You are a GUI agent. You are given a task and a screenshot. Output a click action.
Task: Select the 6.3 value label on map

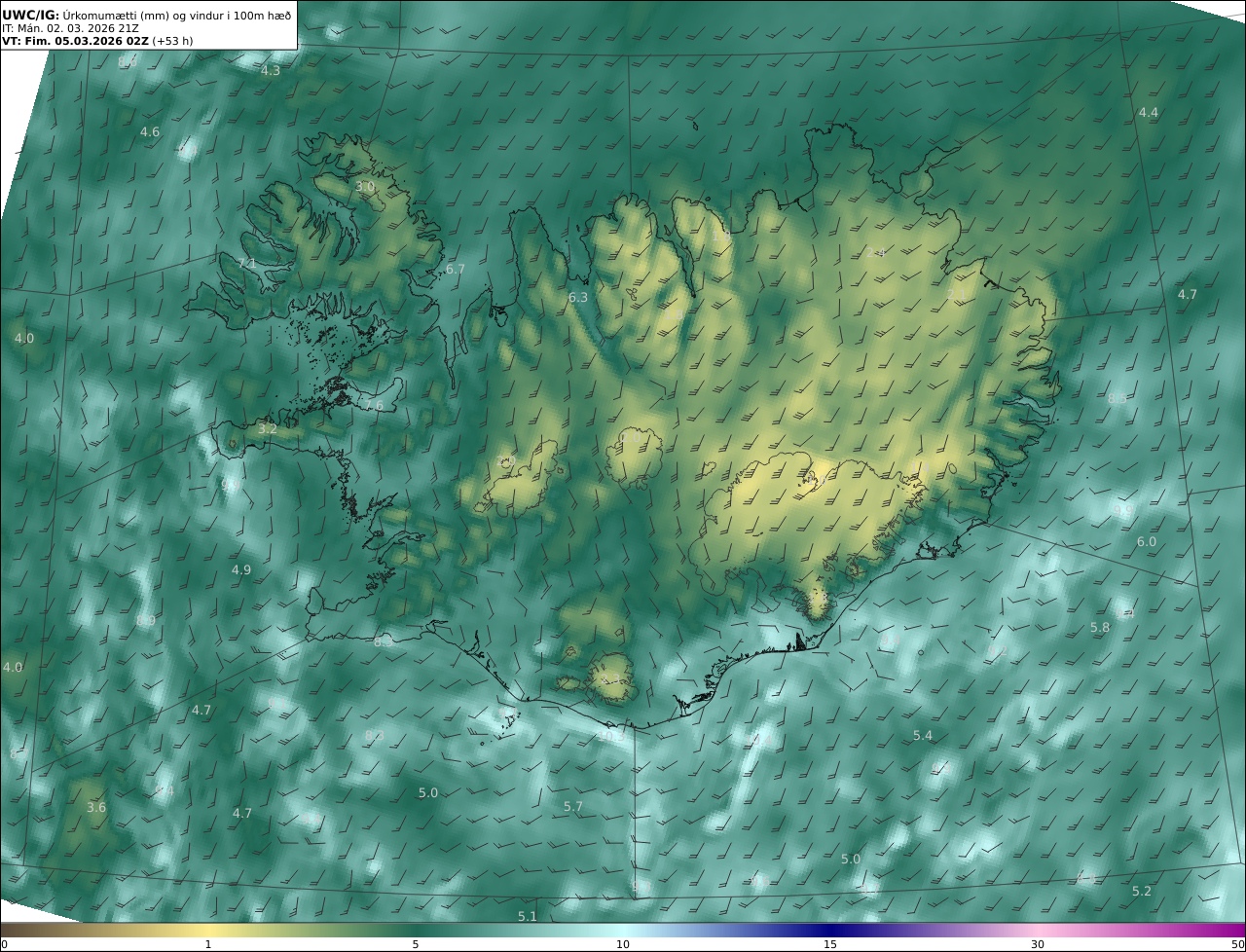click(578, 298)
